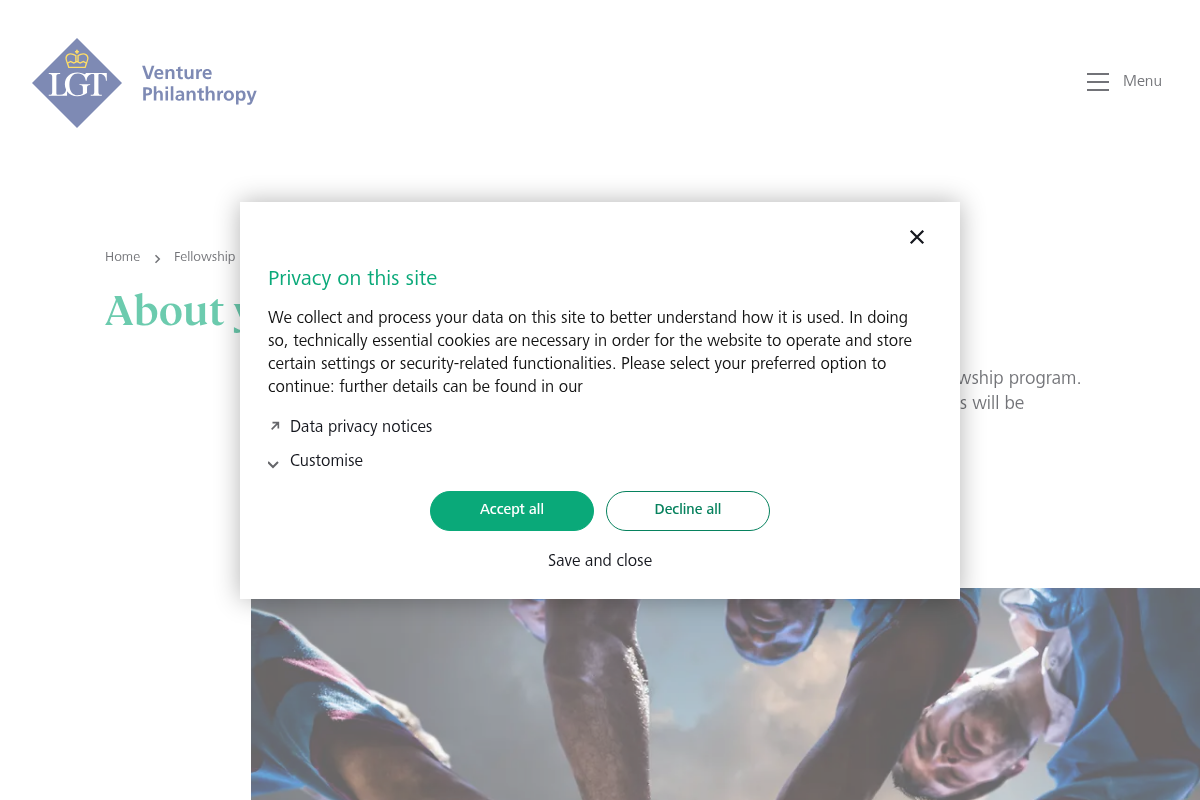Click the arrow icon beside Data privacy notices
The height and width of the screenshot is (800, 1200).
tap(275, 426)
